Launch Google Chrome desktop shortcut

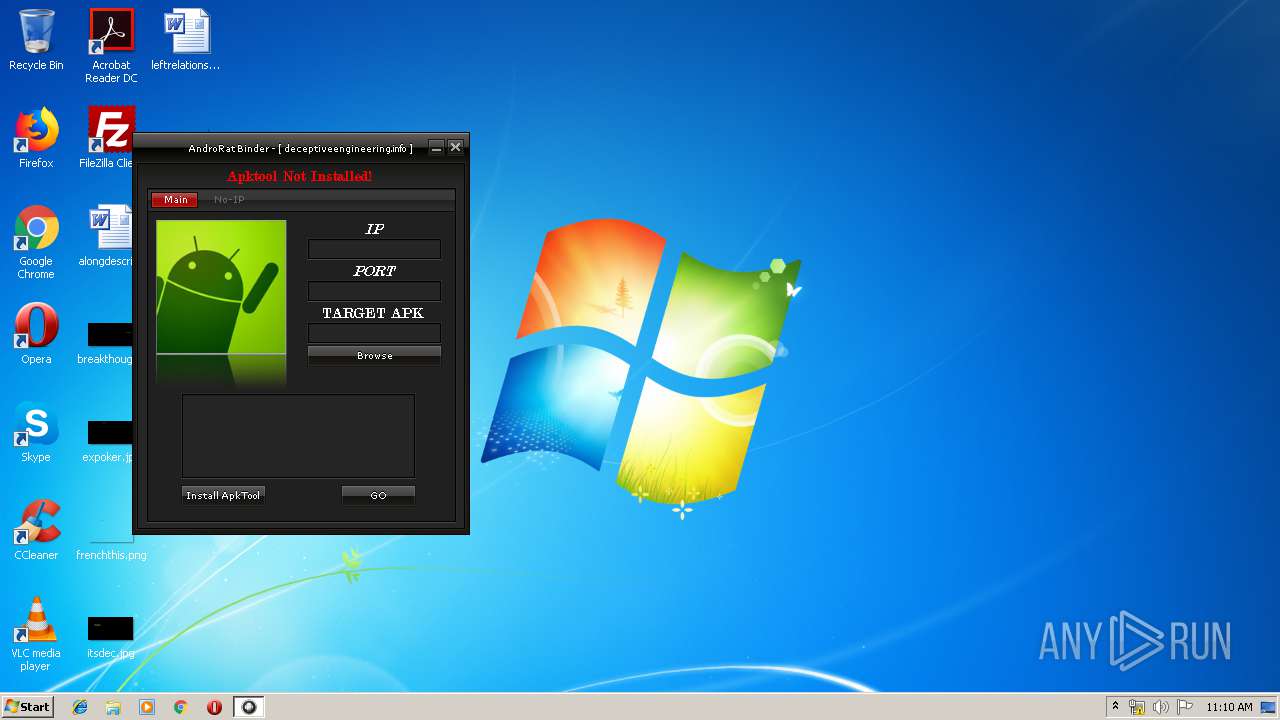(x=36, y=242)
